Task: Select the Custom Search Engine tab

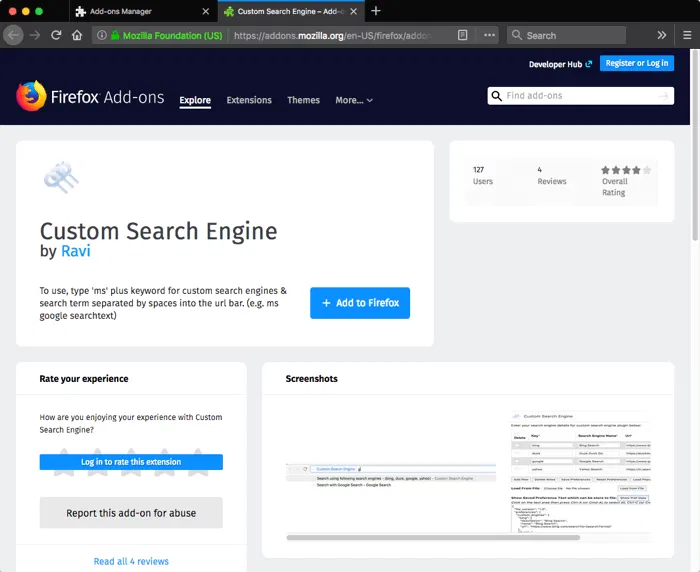Action: (291, 11)
